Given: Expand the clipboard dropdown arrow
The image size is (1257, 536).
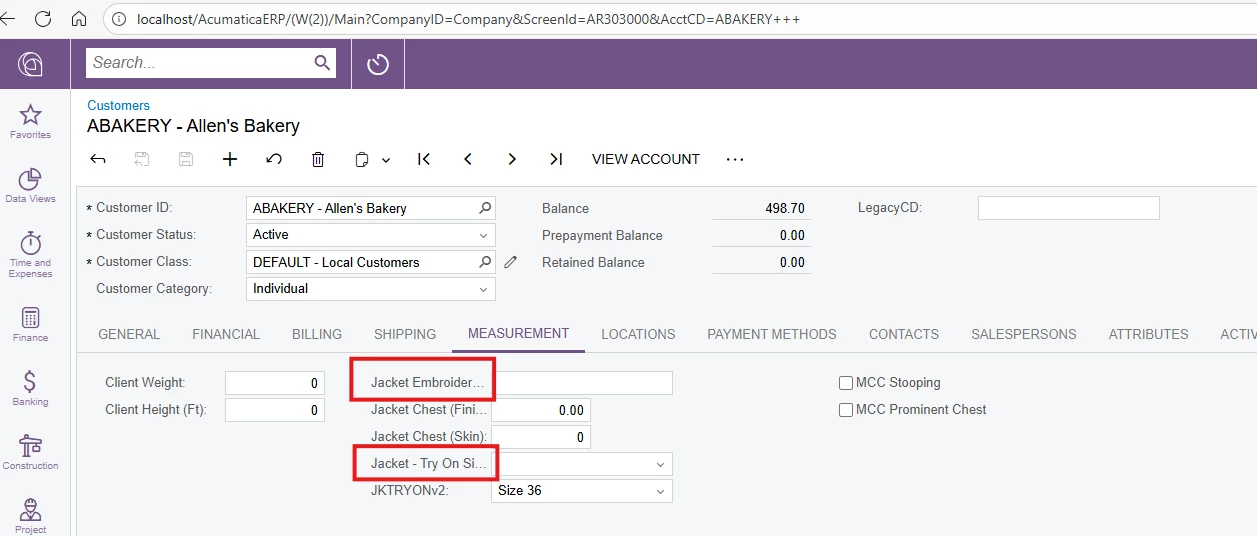Looking at the screenshot, I should (386, 160).
